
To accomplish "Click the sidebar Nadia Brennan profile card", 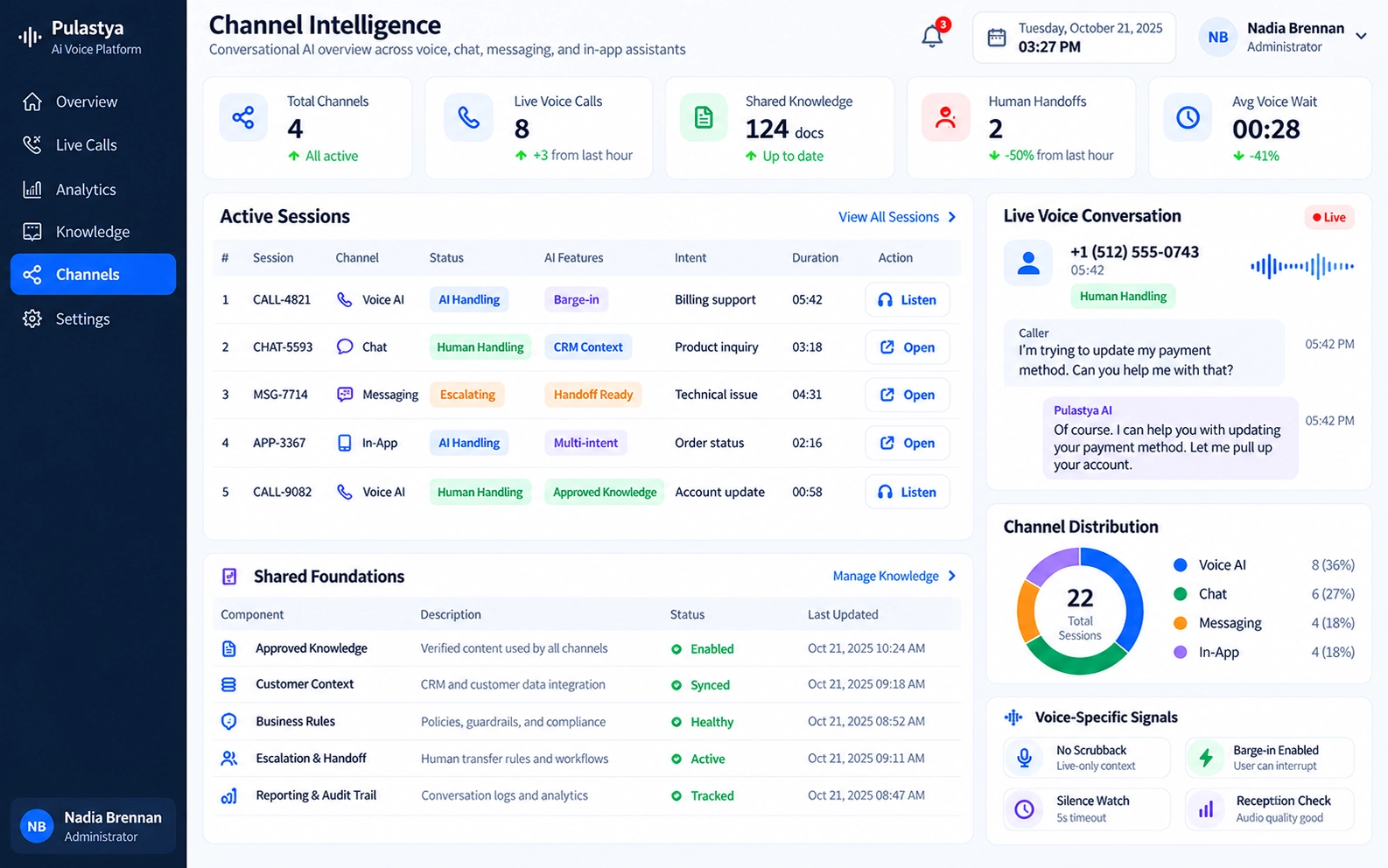I will tap(93, 826).
